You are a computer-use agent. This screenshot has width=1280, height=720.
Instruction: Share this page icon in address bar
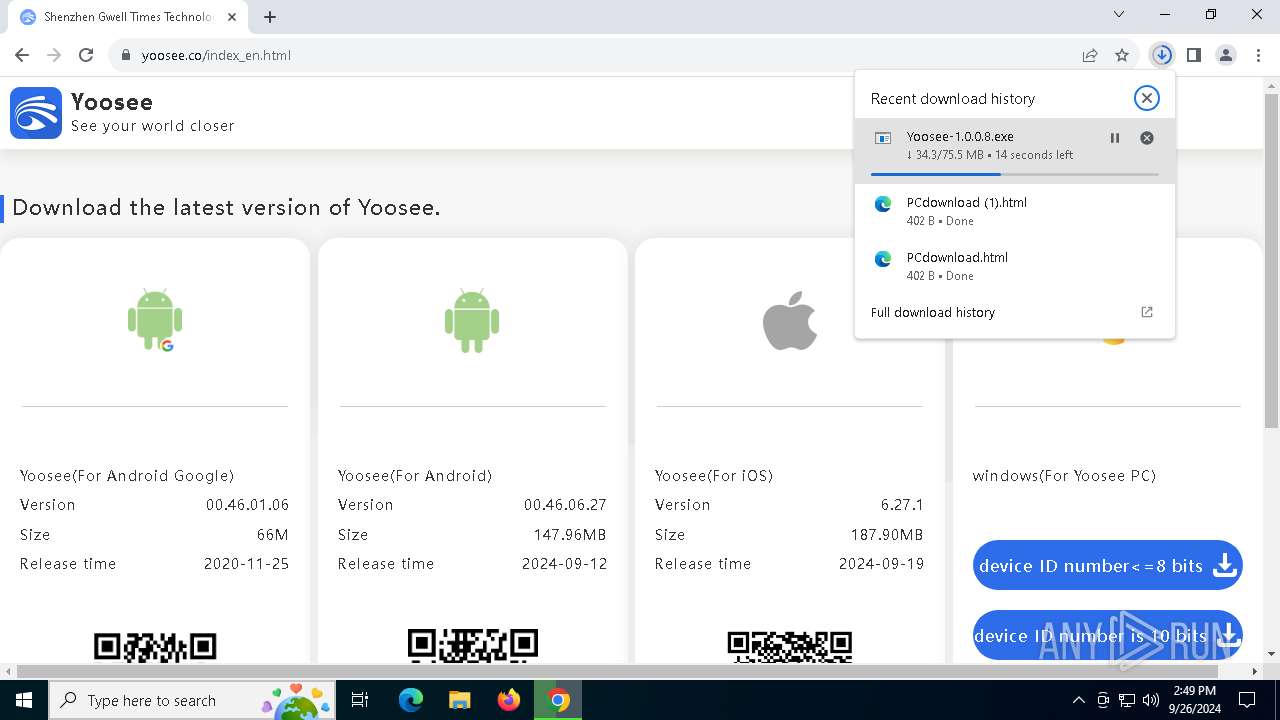click(x=1090, y=55)
